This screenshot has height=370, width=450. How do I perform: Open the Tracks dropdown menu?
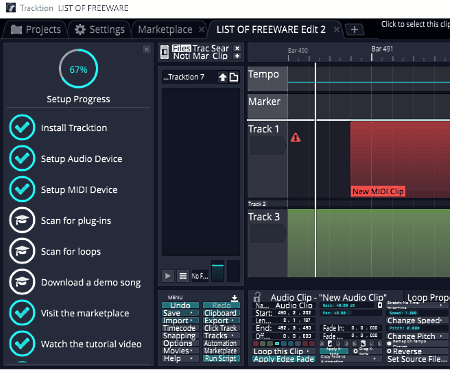[x=221, y=336]
